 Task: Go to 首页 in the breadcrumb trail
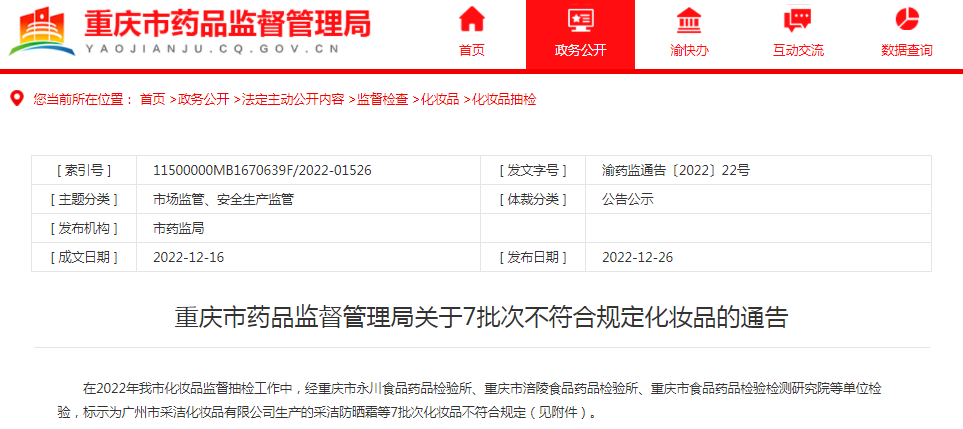[152, 99]
